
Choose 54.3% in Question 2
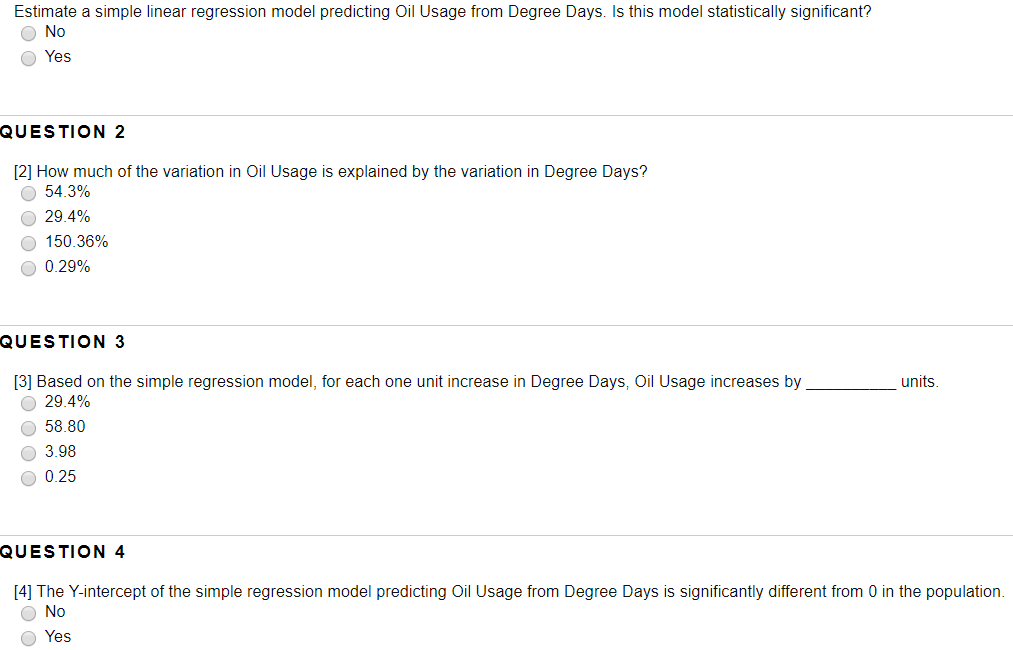click(28, 193)
